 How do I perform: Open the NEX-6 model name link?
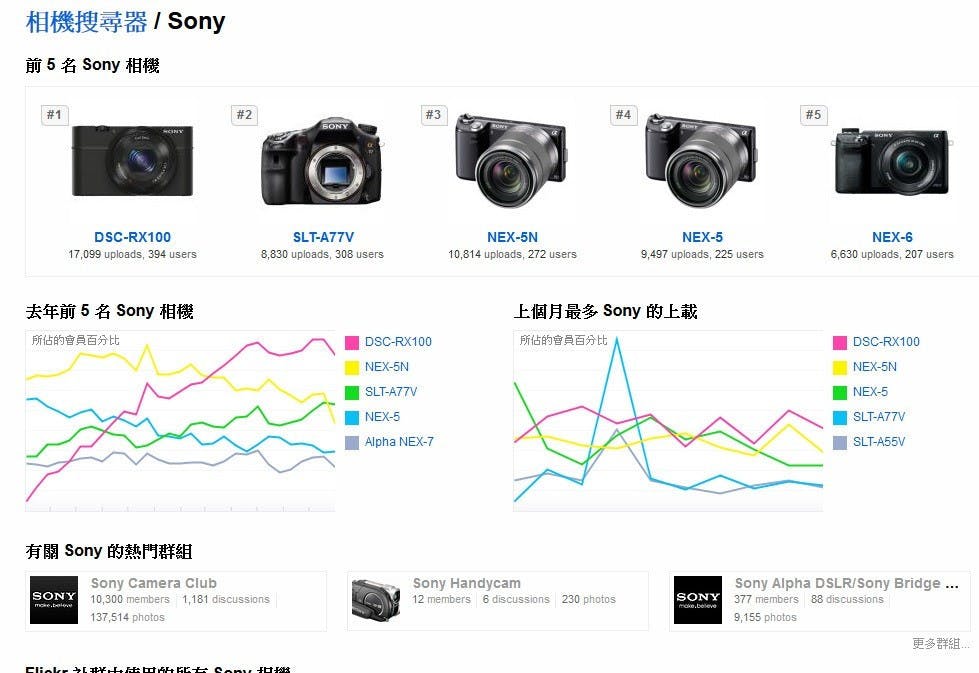[892, 237]
